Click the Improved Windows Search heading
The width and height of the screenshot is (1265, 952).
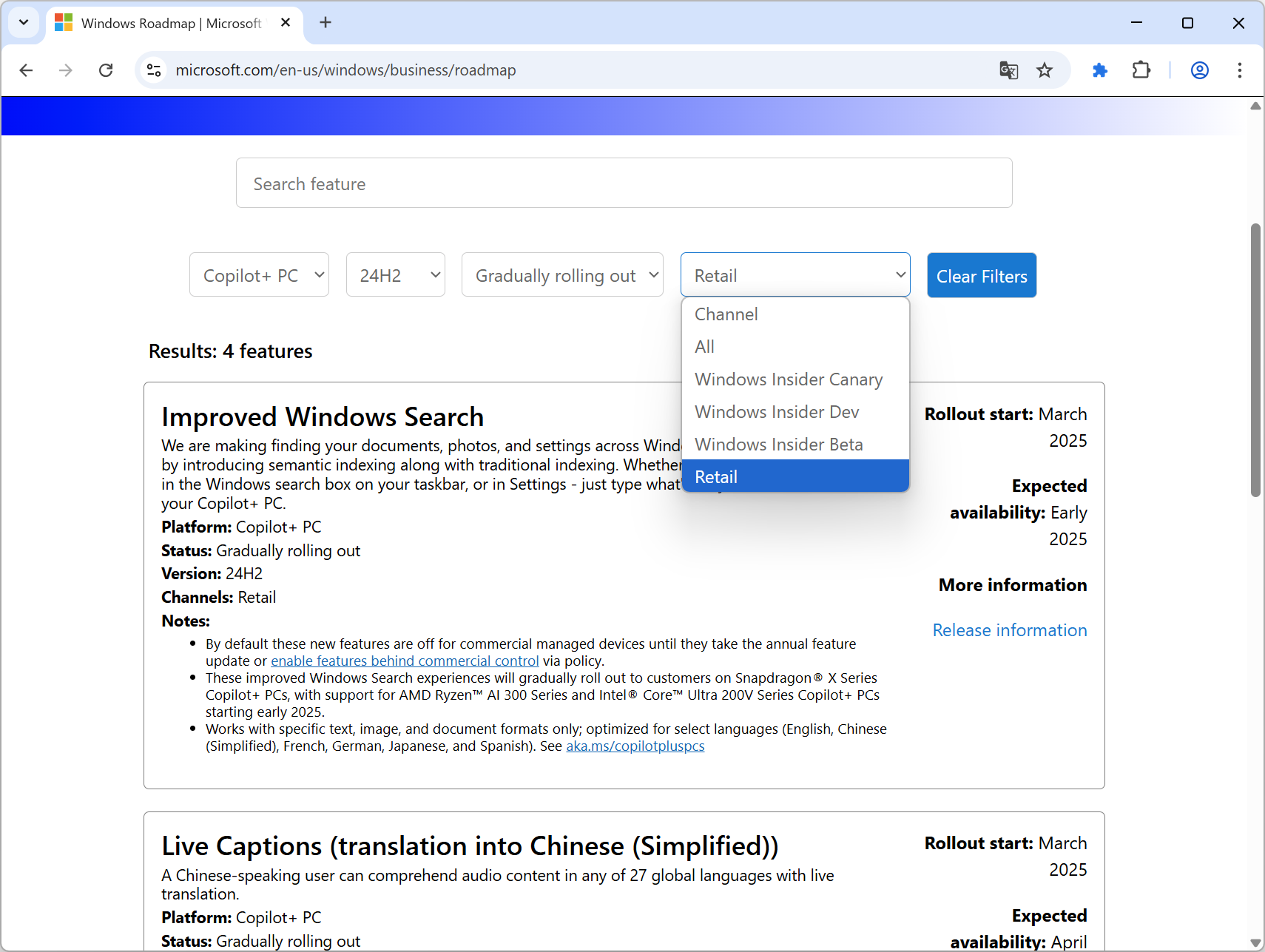(x=323, y=417)
